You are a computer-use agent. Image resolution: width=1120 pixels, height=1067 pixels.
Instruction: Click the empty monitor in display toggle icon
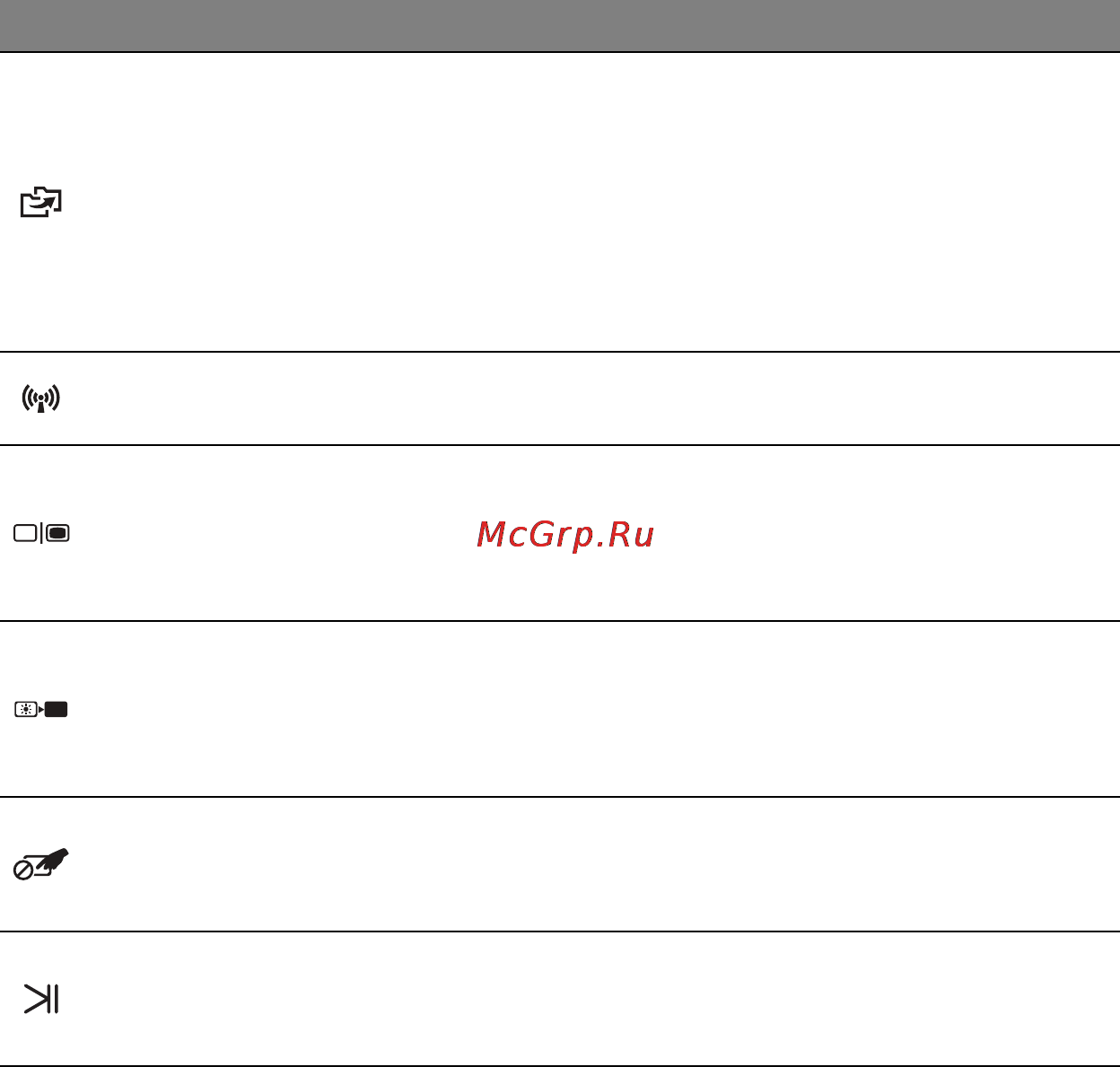pos(25,533)
